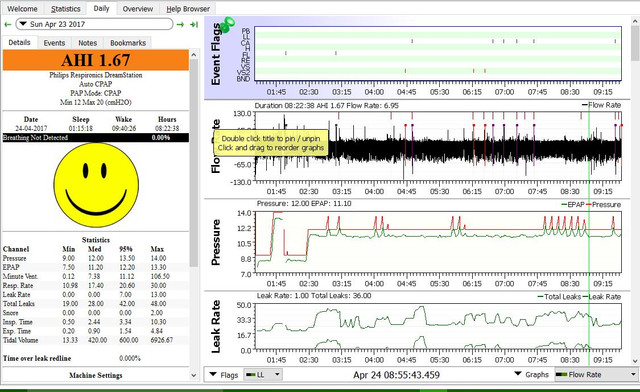The height and width of the screenshot is (392, 640).
Task: Open the Bookmarks sub-tab
Action: coord(128,43)
